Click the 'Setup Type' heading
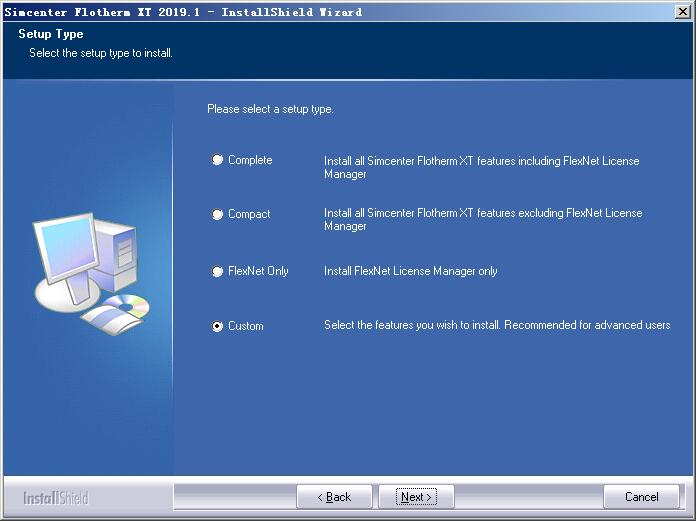 coord(51,34)
